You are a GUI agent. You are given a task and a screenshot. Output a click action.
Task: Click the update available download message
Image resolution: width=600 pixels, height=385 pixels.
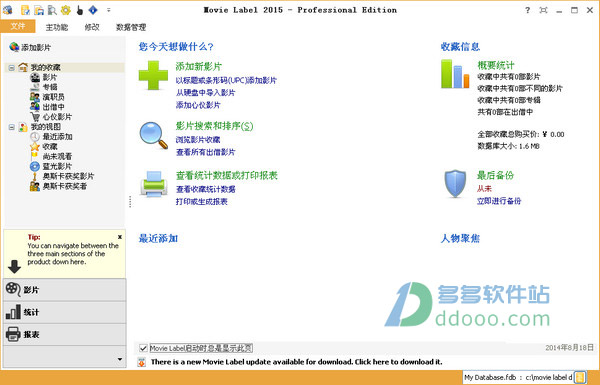pos(297,362)
